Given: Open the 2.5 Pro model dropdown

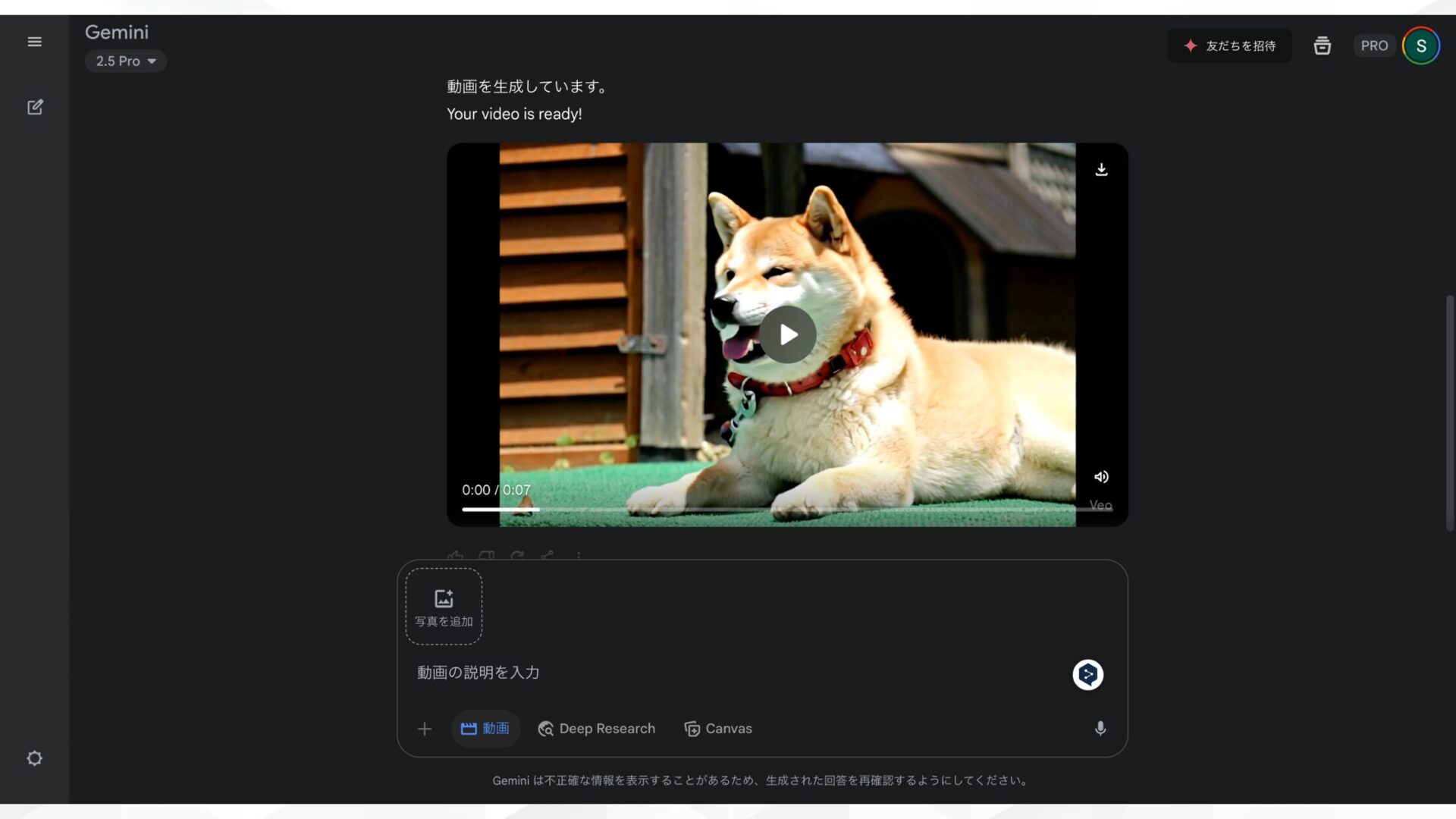Looking at the screenshot, I should tap(125, 61).
